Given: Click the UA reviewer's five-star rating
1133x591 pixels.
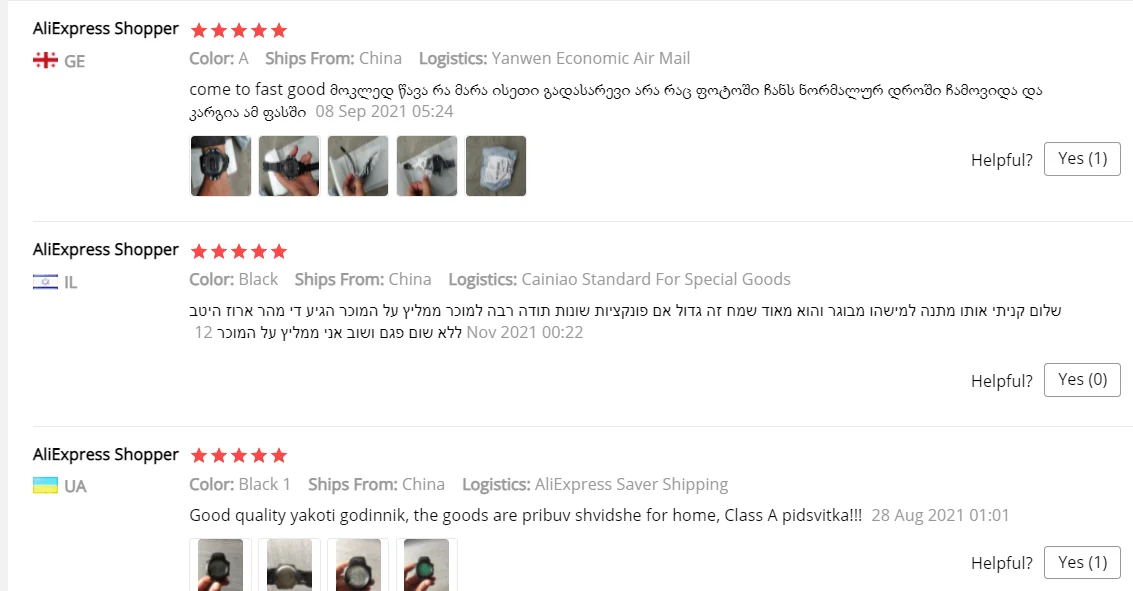Looking at the screenshot, I should click(x=238, y=456).
